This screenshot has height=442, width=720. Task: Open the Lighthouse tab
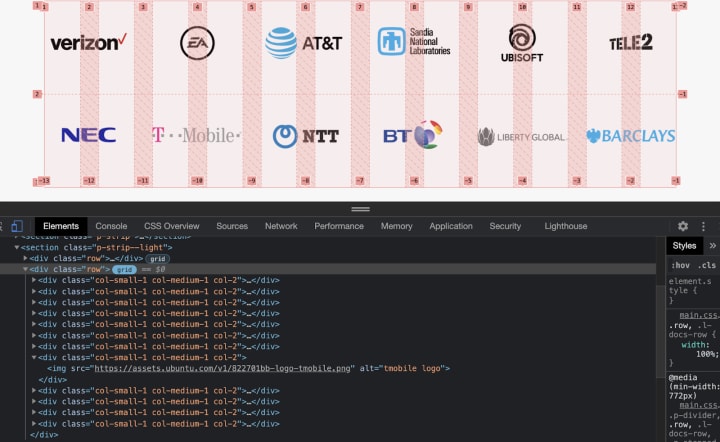pos(566,226)
